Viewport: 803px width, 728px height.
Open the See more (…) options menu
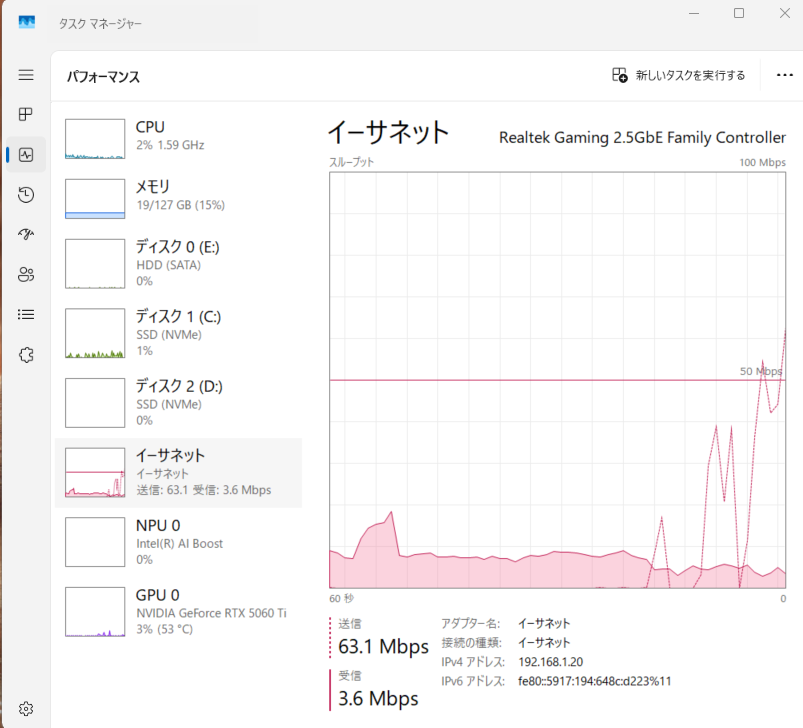(x=784, y=75)
